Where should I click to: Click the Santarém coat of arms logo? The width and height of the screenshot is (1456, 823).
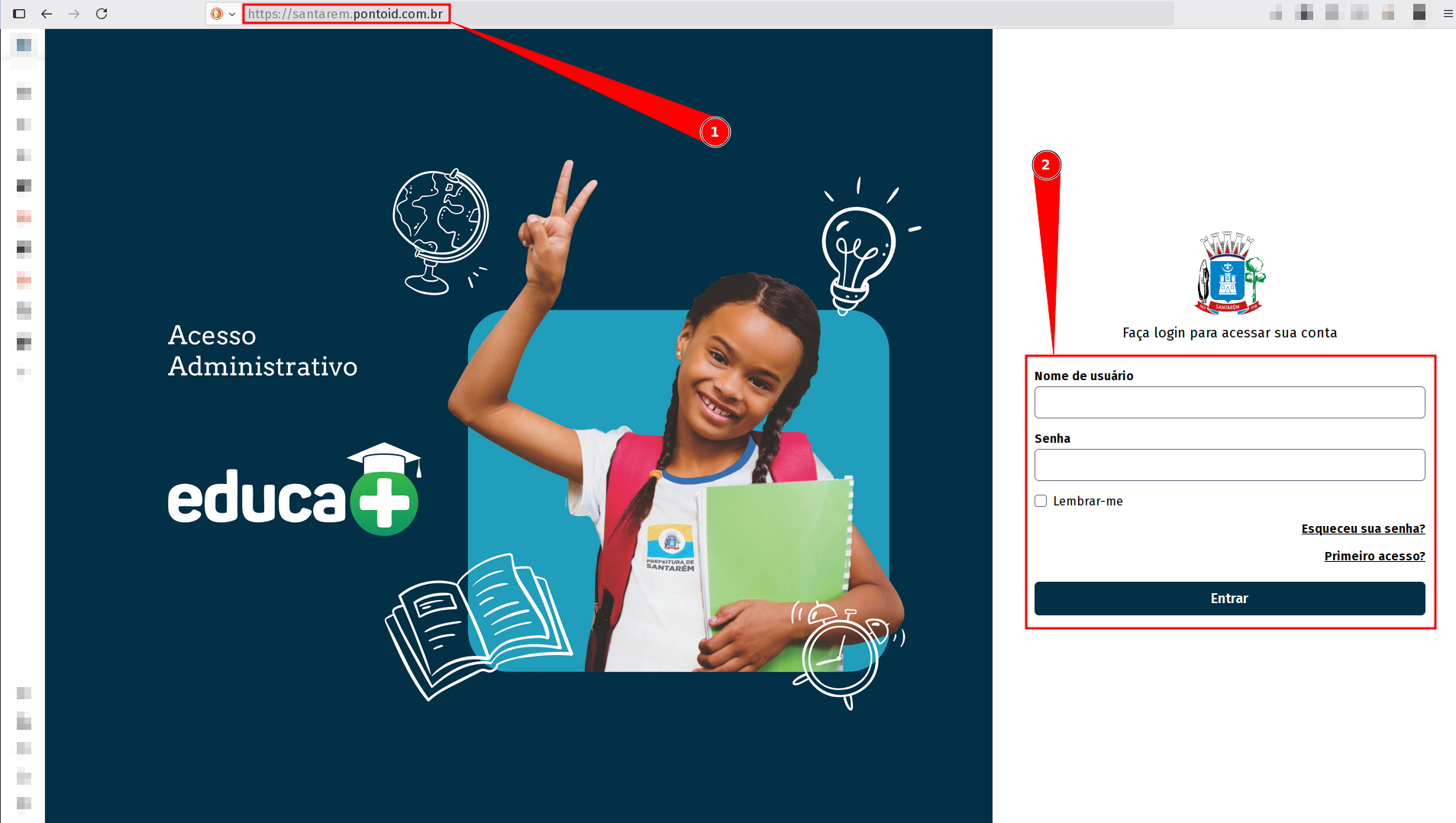[1229, 273]
